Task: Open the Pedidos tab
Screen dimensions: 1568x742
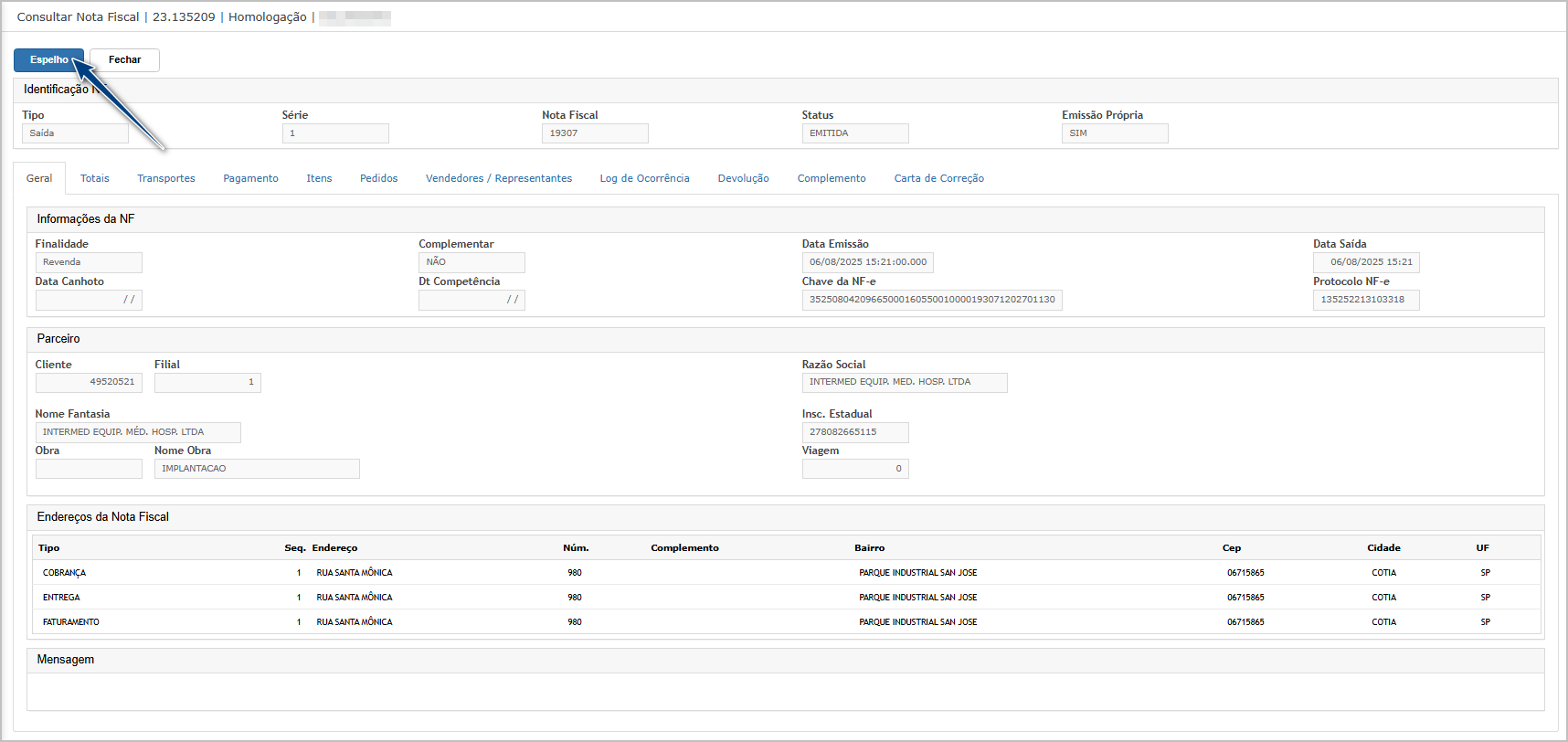Action: click(378, 178)
